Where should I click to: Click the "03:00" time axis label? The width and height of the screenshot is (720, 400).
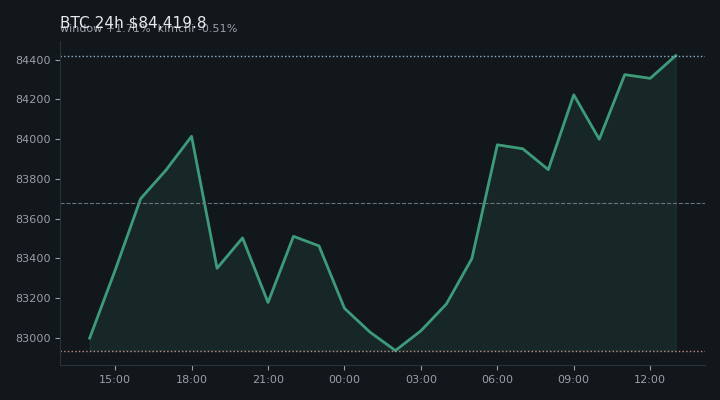[421, 379]
